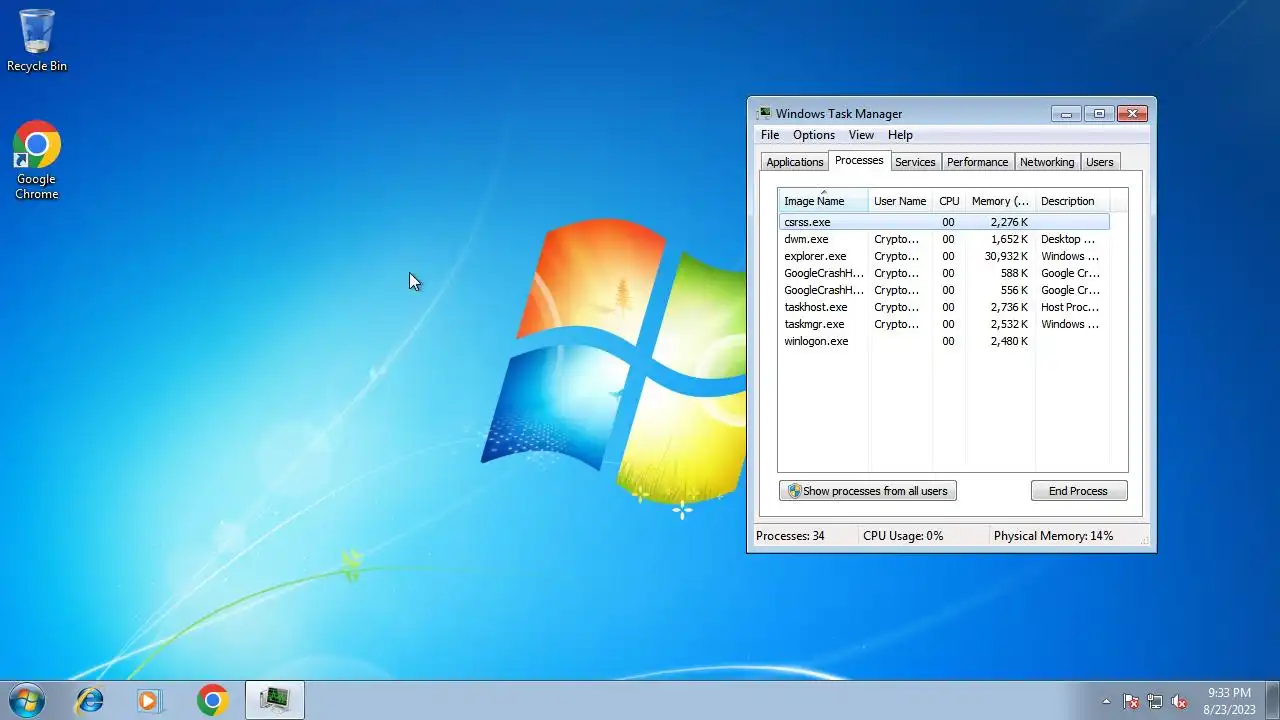1280x720 pixels.
Task: Click Processes: 34 in status bar
Action: [790, 536]
